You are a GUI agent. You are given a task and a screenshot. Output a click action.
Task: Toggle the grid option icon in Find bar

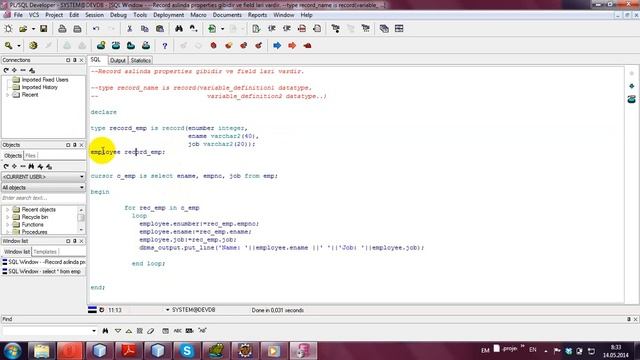click(x=165, y=331)
